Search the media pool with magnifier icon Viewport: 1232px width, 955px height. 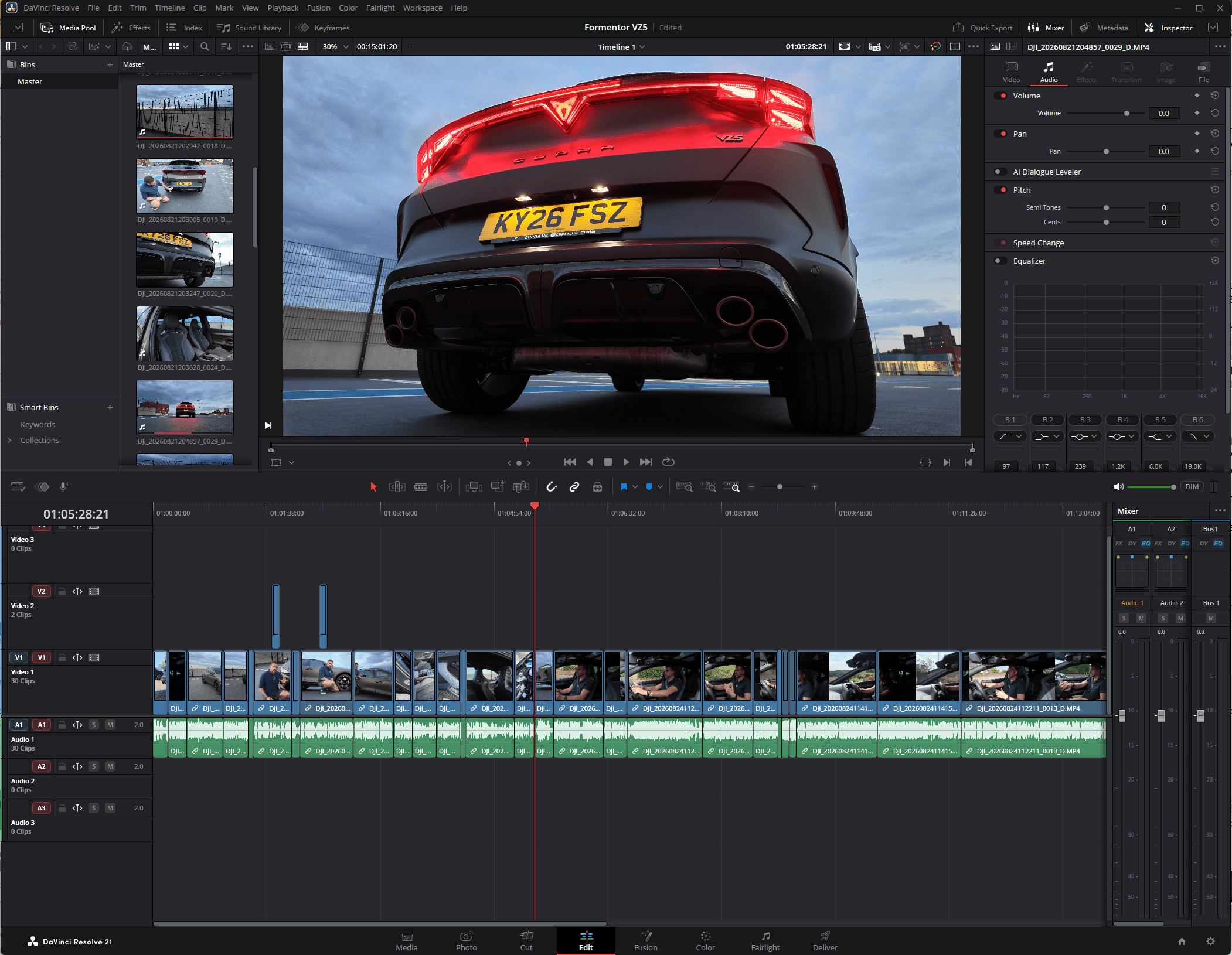pos(205,46)
